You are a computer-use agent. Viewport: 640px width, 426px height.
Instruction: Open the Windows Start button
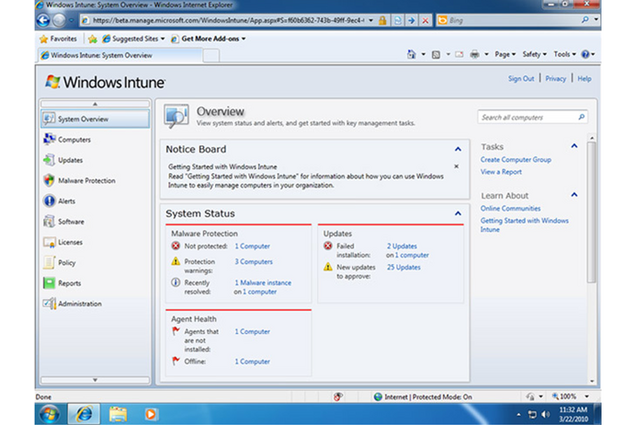coord(50,414)
